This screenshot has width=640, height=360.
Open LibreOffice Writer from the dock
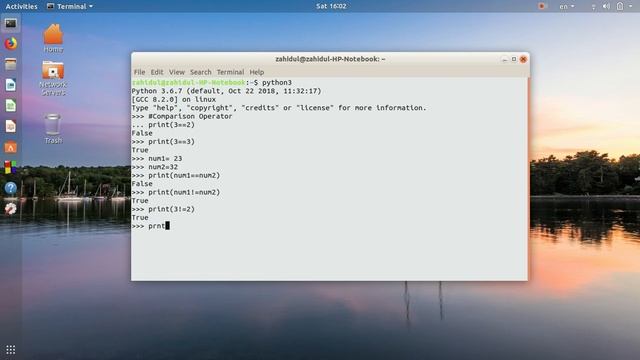[x=11, y=85]
